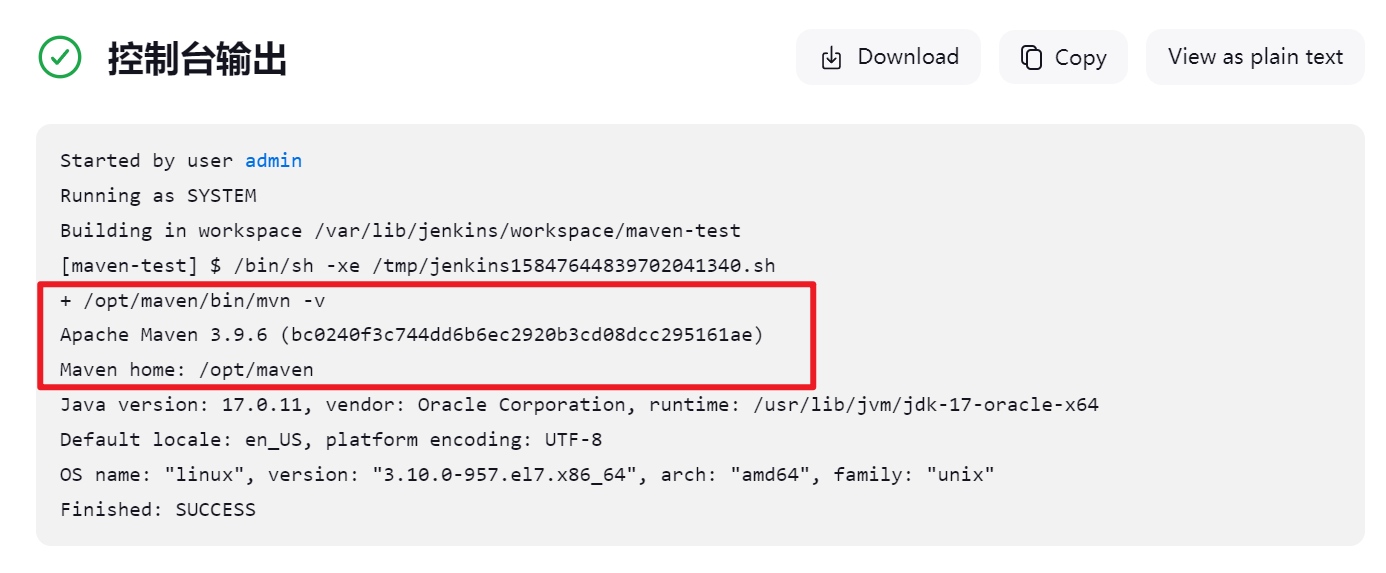Screen dimensions: 1386x573
Task: Click the 'Started by user' text
Action: (x=149, y=161)
